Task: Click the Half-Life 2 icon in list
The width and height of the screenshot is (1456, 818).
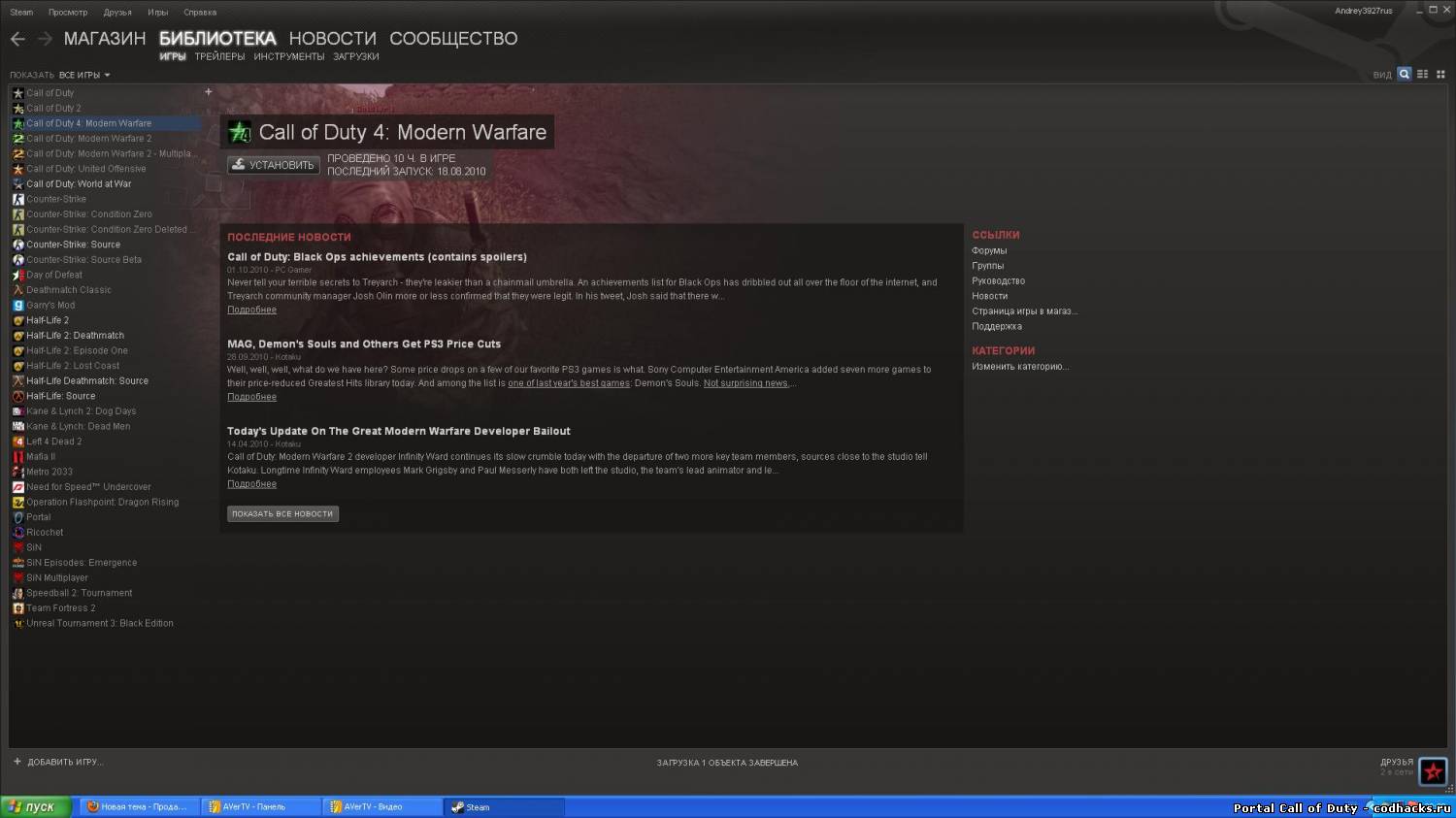Action: pos(17,320)
